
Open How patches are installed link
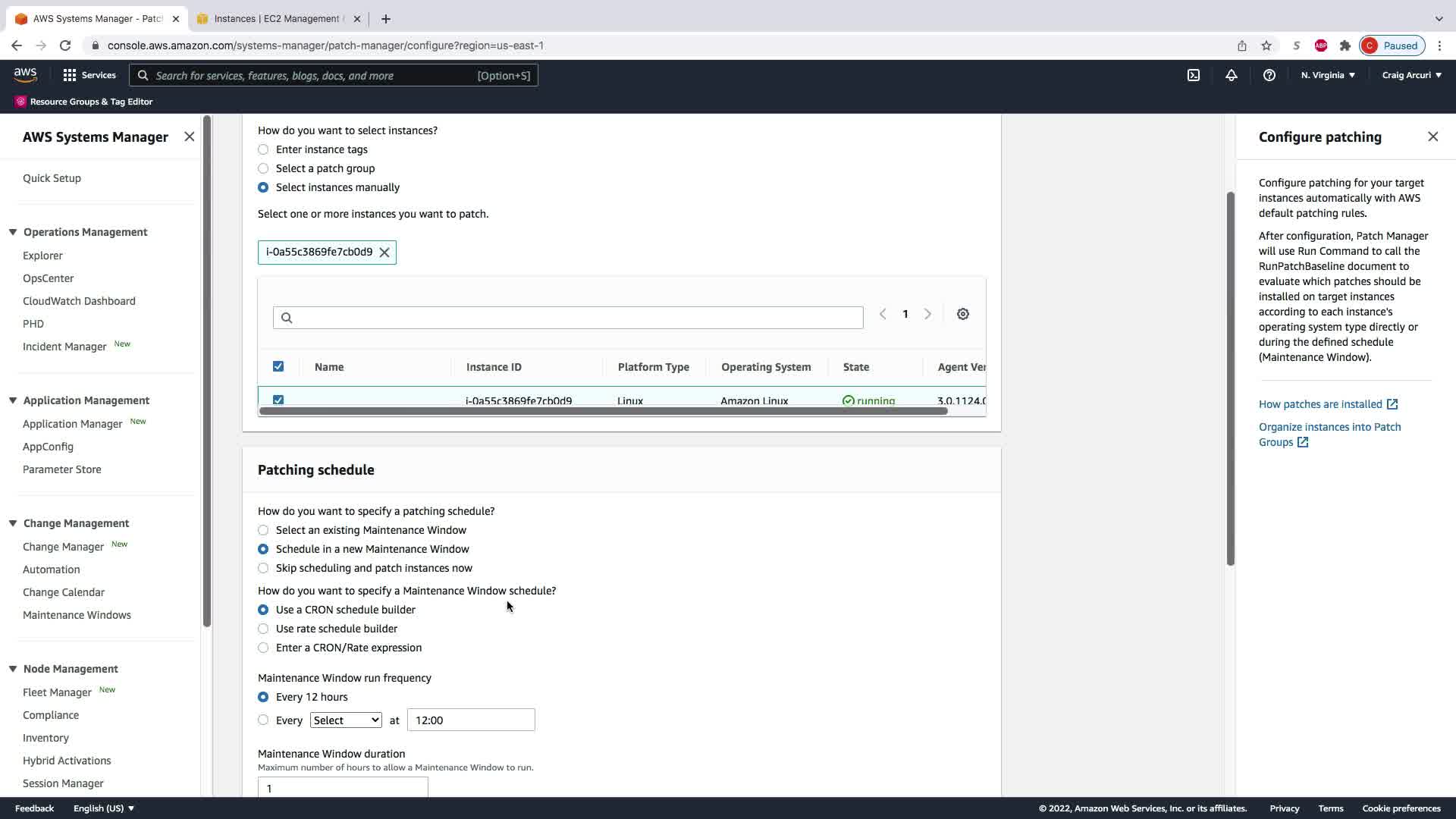(1320, 404)
